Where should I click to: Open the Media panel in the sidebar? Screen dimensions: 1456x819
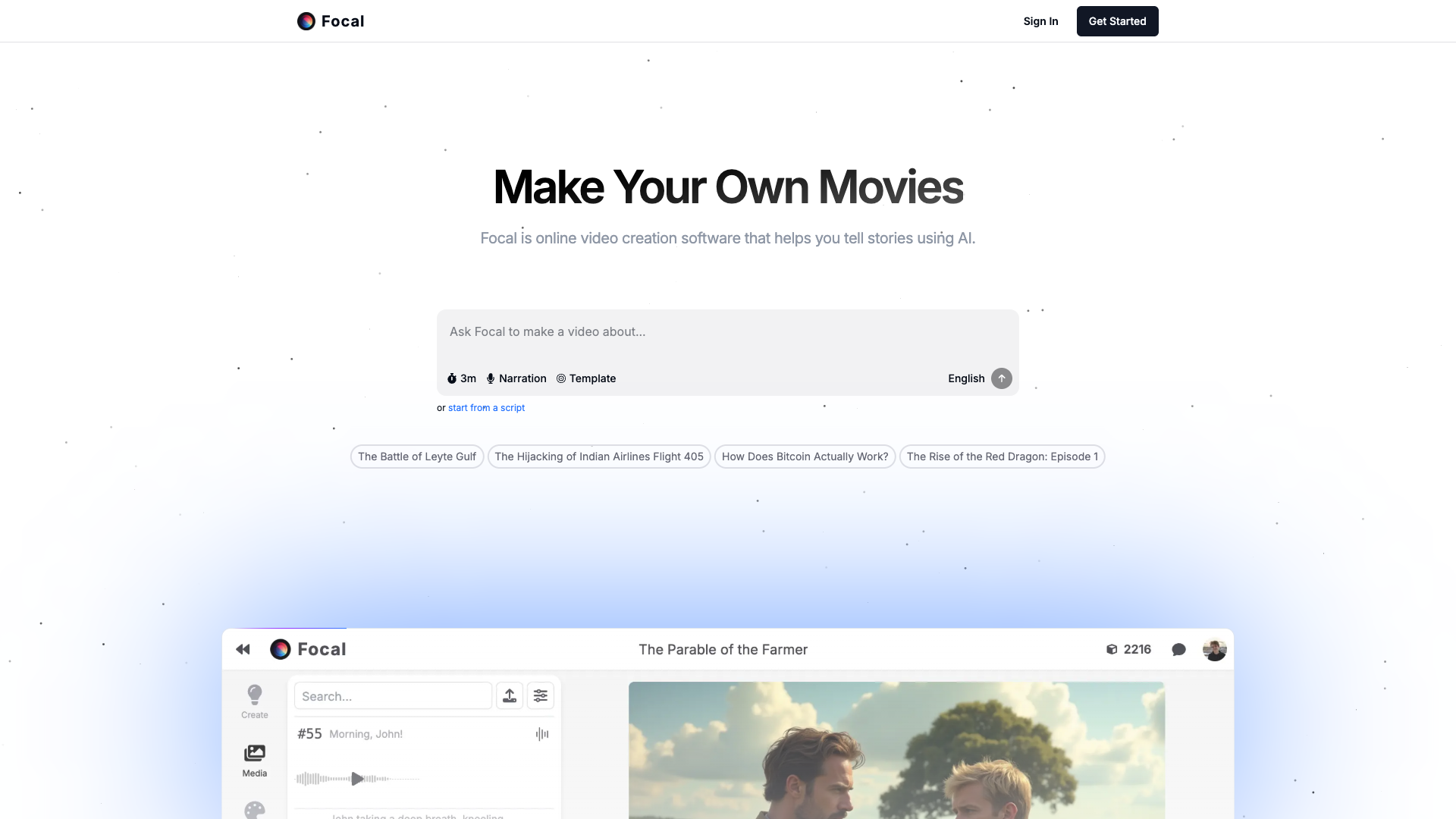(254, 758)
